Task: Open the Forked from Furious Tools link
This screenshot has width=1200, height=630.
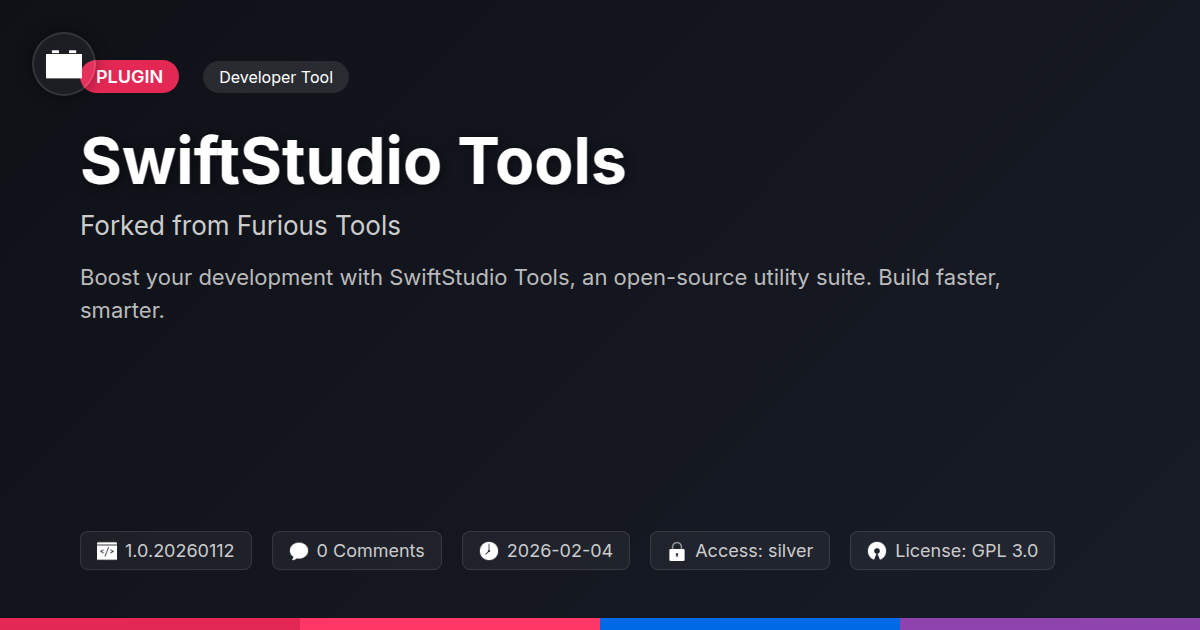Action: pos(240,226)
